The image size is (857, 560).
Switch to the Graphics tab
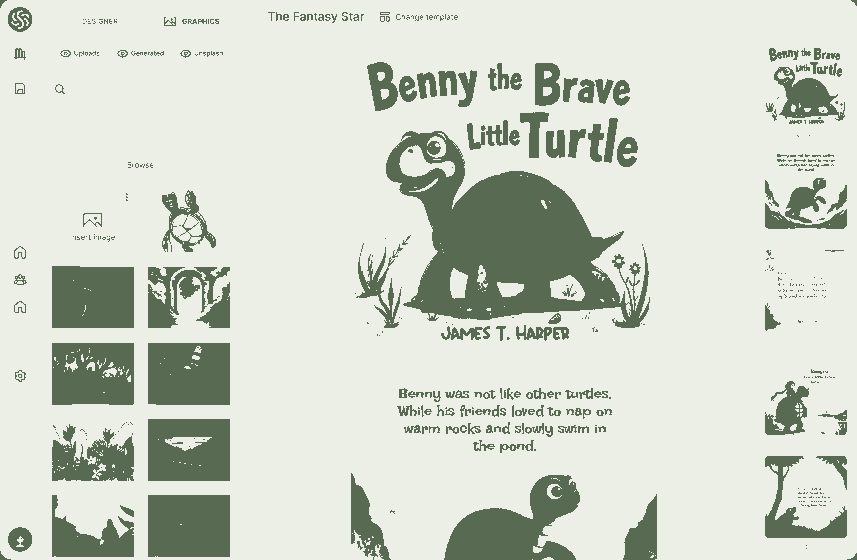(x=192, y=21)
